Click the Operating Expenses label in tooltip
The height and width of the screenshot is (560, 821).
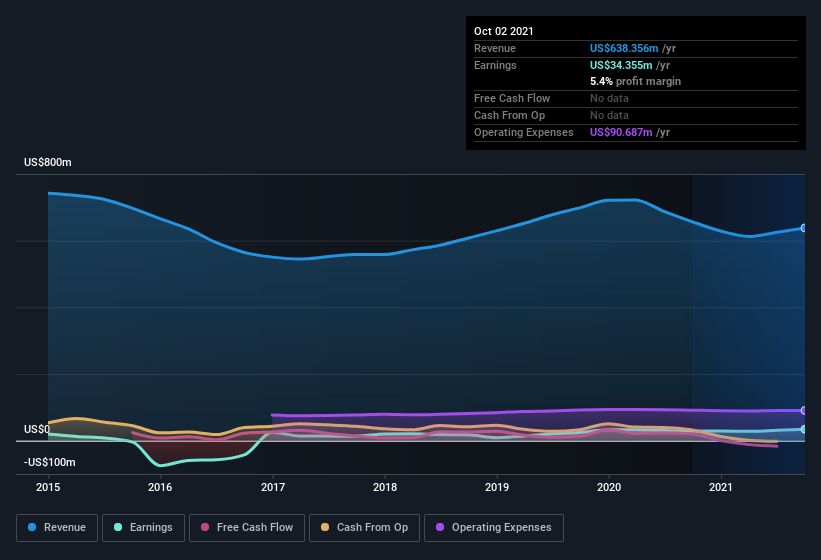pos(524,132)
